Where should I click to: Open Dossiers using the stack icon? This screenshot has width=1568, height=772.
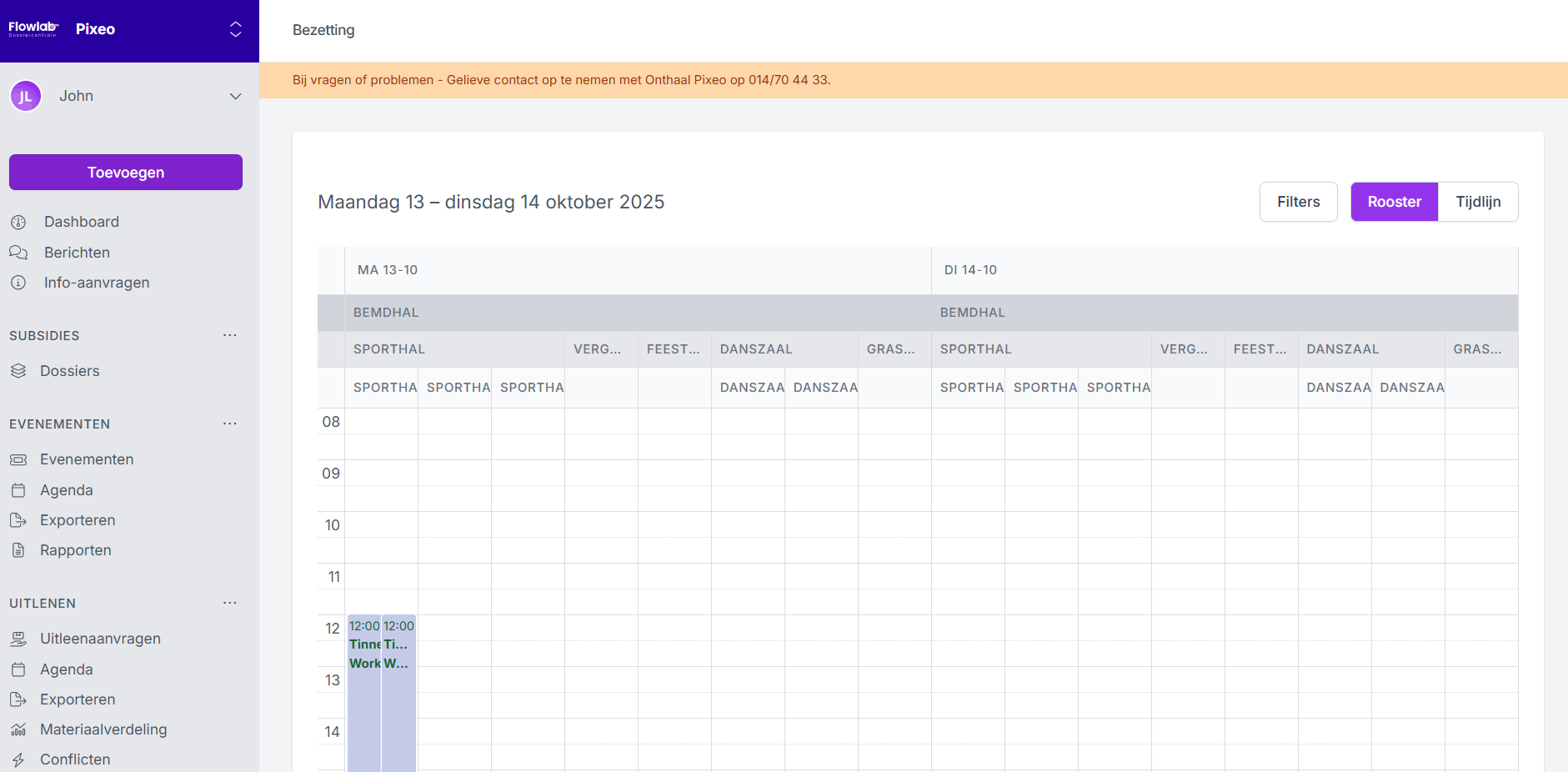pos(18,371)
